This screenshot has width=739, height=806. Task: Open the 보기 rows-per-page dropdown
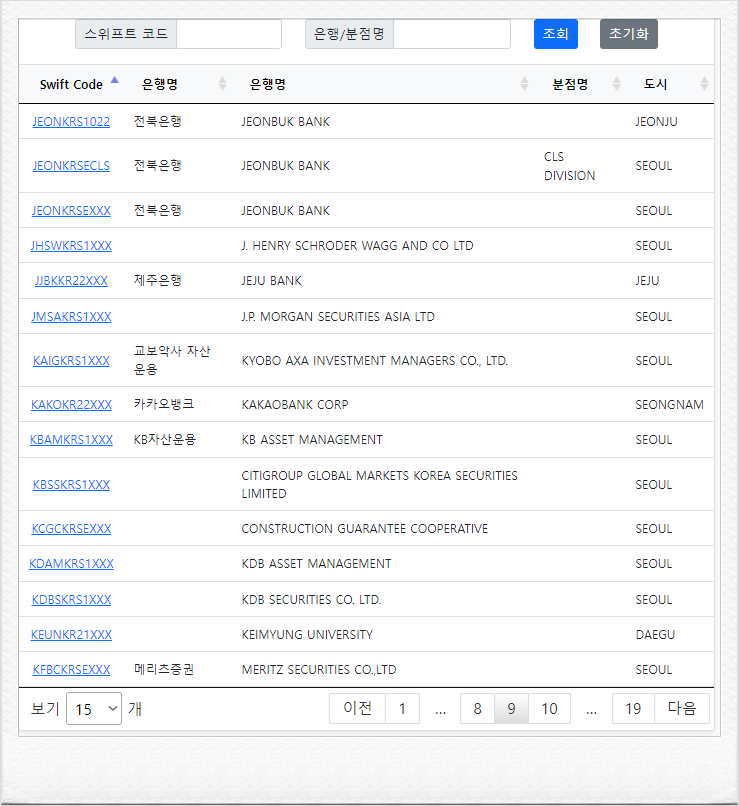(x=94, y=709)
